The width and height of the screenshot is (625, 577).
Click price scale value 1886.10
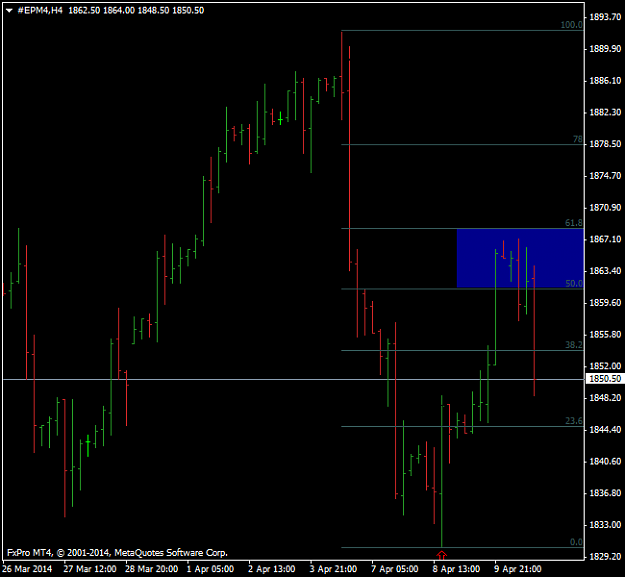point(605,80)
